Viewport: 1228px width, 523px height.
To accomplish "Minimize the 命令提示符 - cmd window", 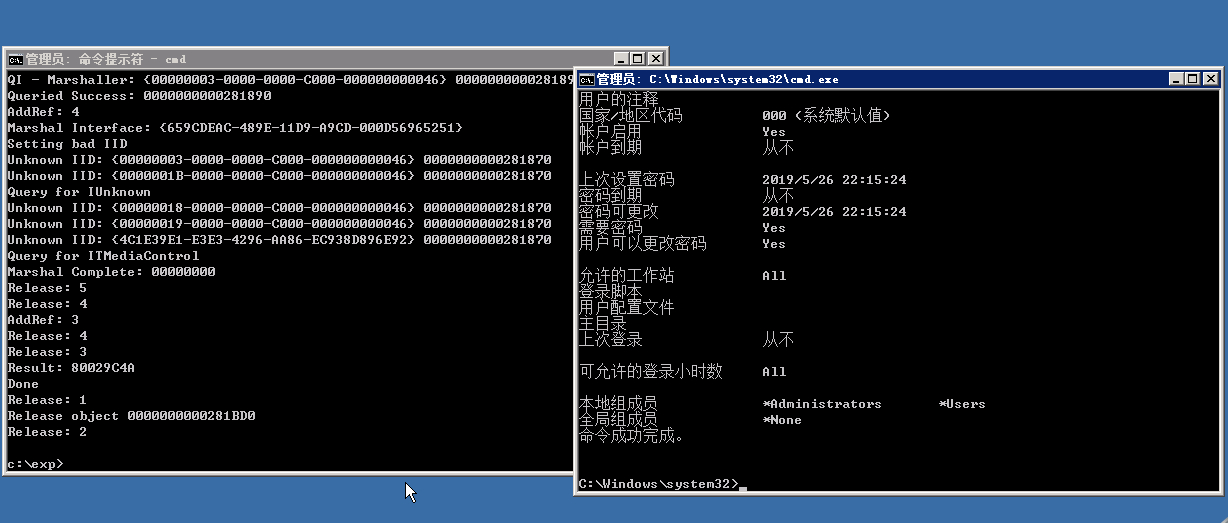I will click(x=623, y=59).
